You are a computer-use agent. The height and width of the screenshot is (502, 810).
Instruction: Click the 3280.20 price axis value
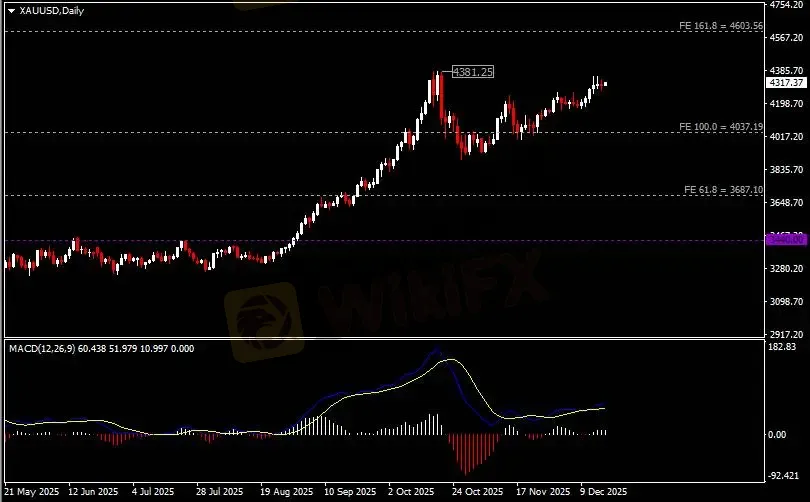coord(787,269)
